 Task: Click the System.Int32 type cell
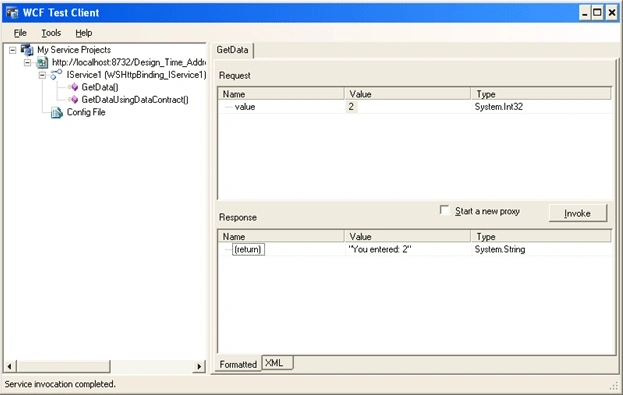tap(499, 107)
